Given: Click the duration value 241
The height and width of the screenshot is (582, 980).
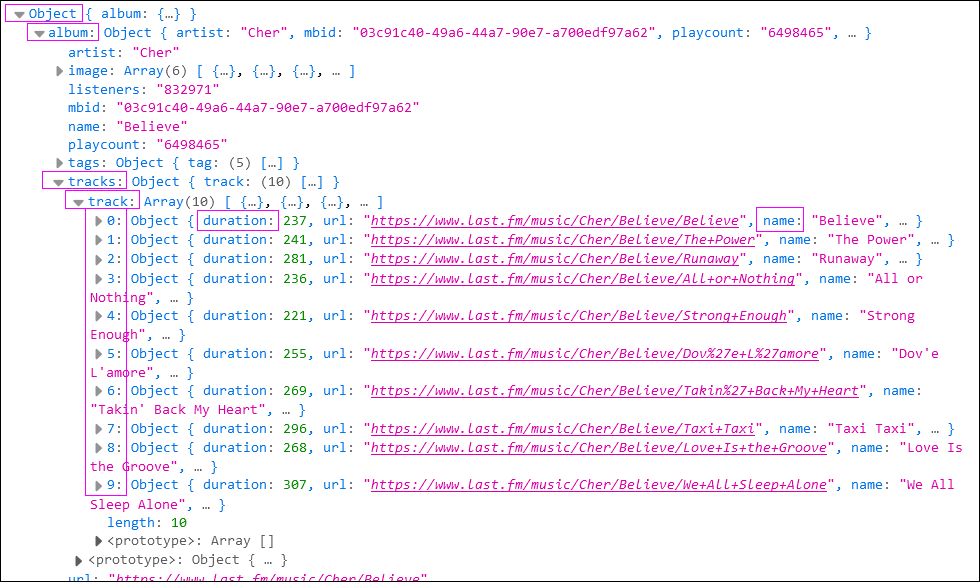Looking at the screenshot, I should (295, 240).
